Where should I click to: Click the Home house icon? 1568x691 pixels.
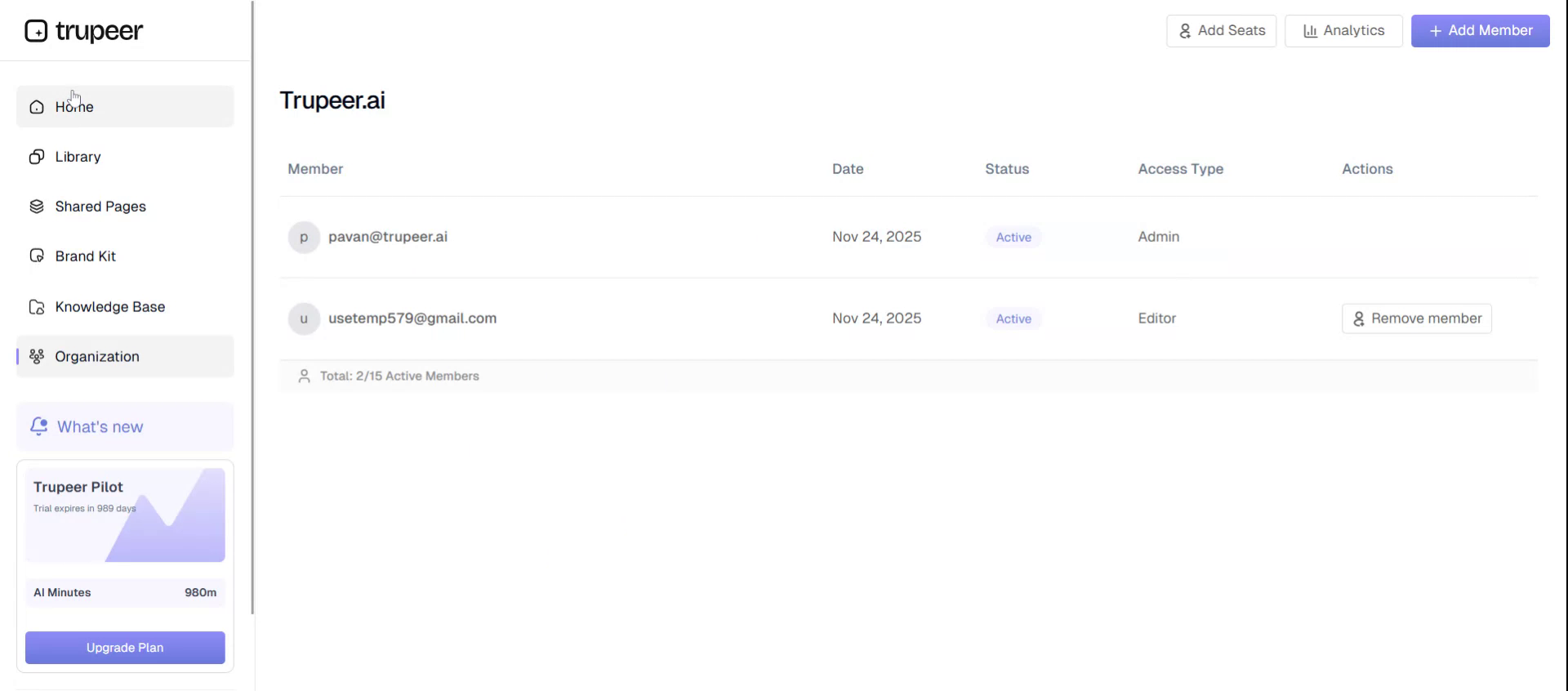(x=37, y=107)
